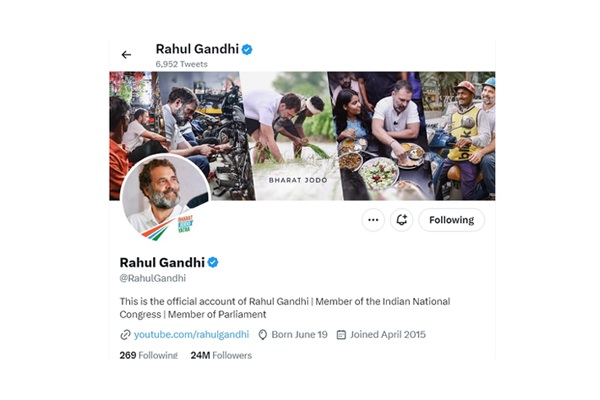View the 269 Following list

pyautogui.click(x=148, y=355)
